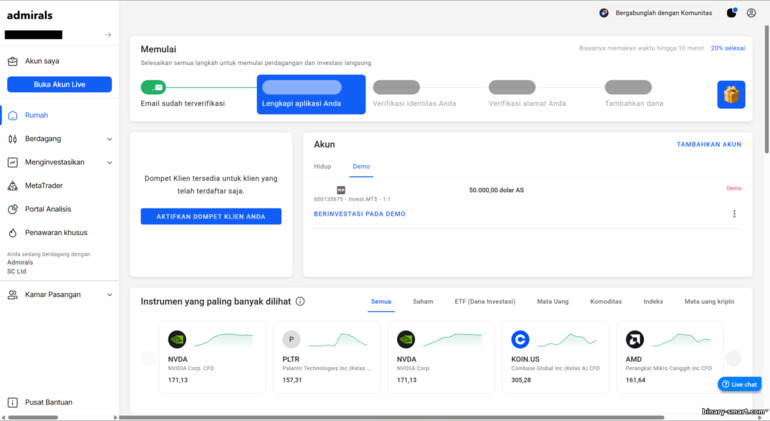The width and height of the screenshot is (770, 421).
Task: Click the Buka Akun Live button
Action: 59,85
